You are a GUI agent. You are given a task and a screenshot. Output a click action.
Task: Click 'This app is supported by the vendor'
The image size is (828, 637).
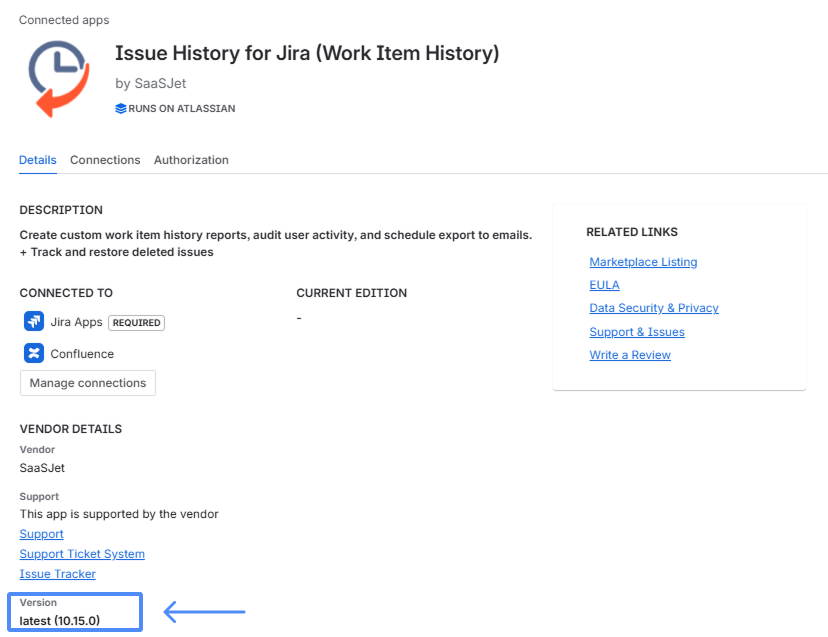tap(119, 514)
